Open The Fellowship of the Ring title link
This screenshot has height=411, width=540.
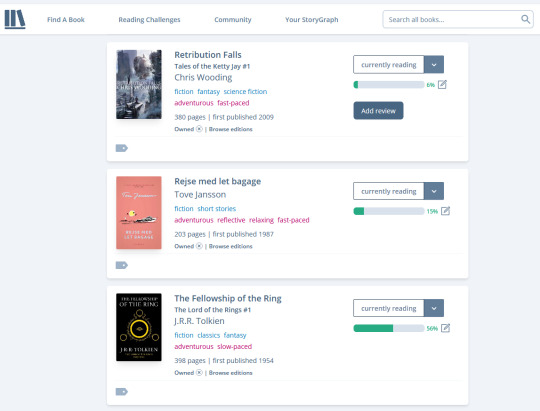click(228, 298)
